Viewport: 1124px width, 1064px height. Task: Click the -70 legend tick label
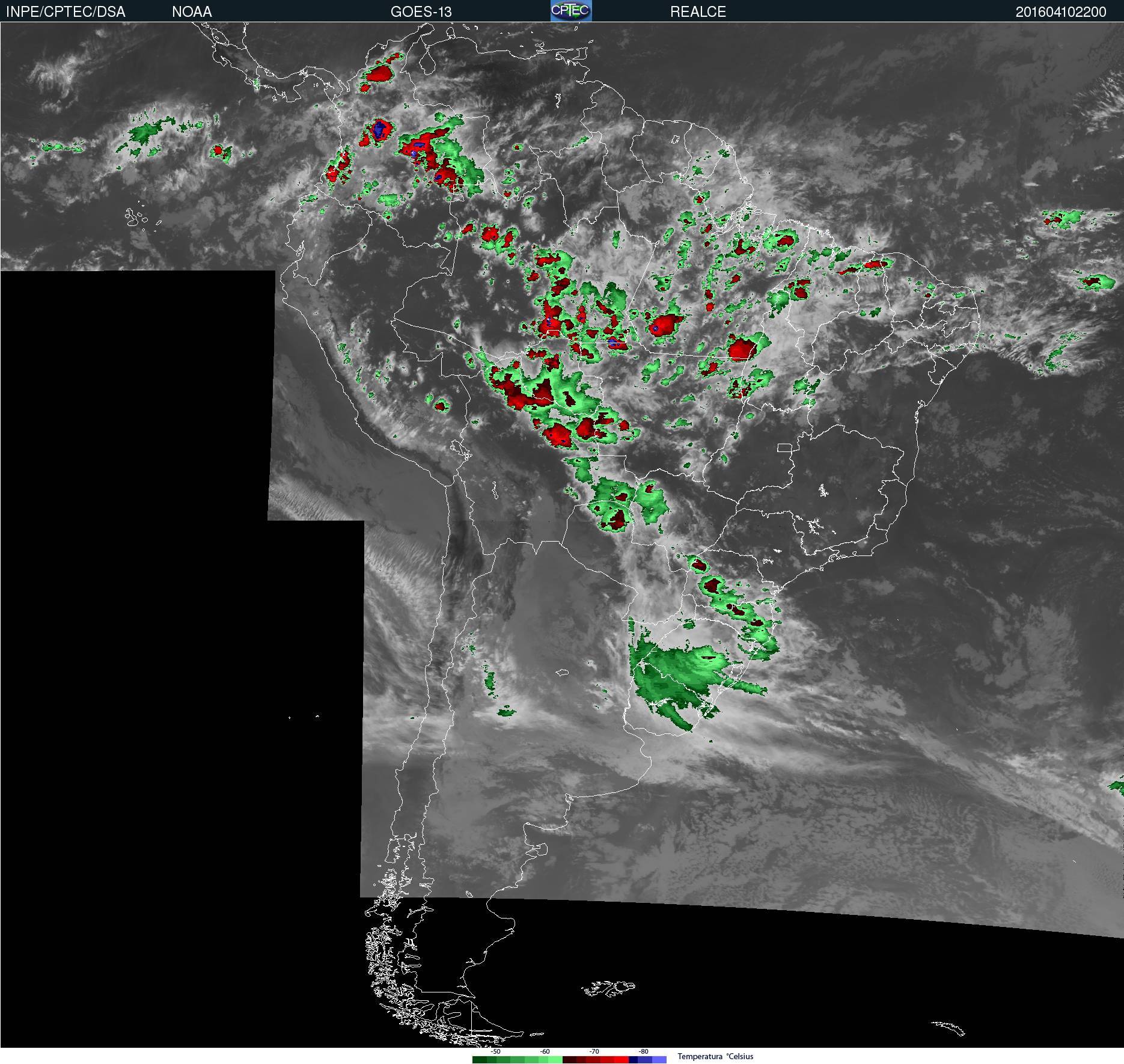click(594, 1051)
